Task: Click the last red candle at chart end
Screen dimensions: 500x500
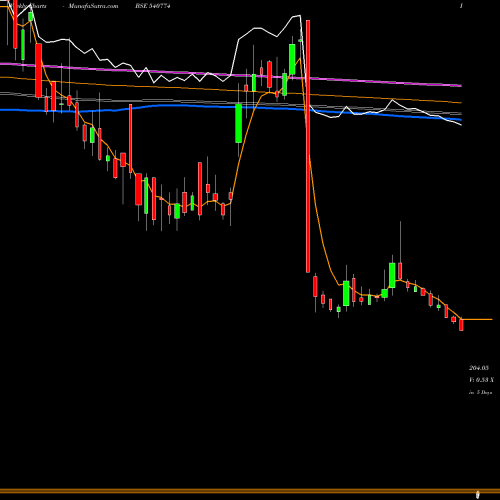Action: pos(461,325)
